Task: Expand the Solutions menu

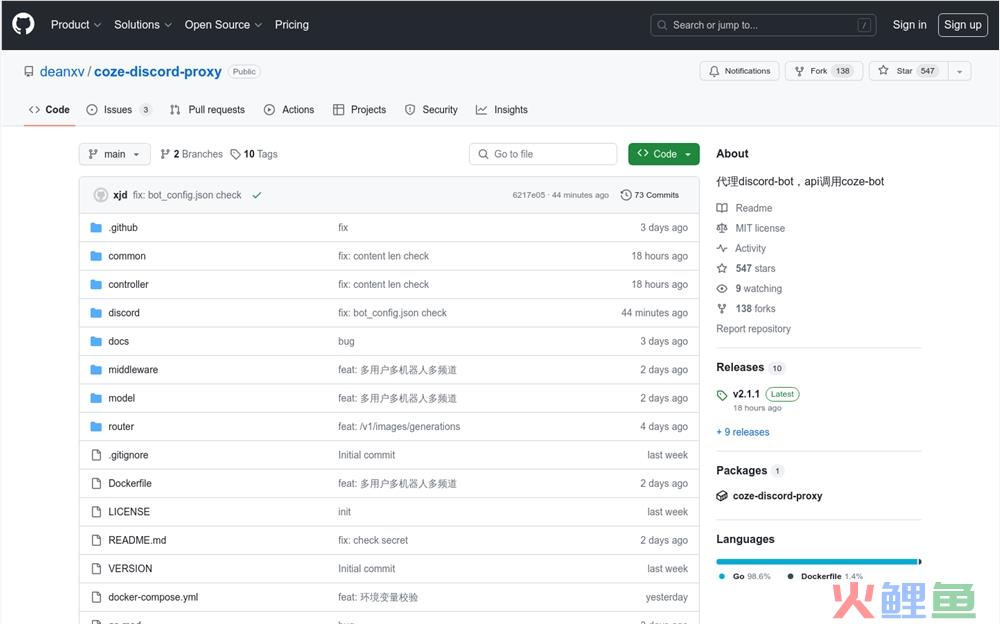Action: (x=143, y=25)
